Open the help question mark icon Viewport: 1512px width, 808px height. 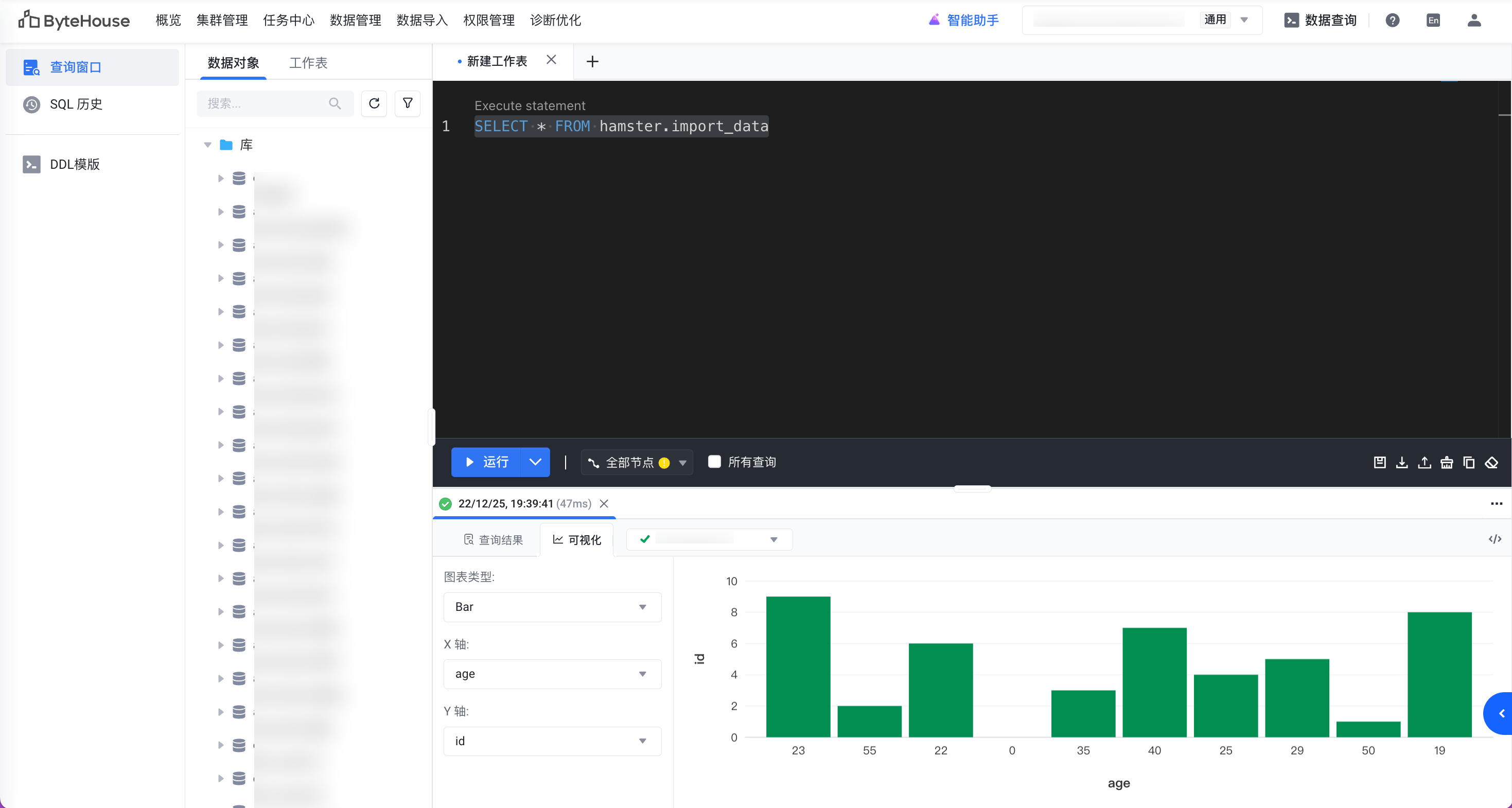click(x=1392, y=21)
